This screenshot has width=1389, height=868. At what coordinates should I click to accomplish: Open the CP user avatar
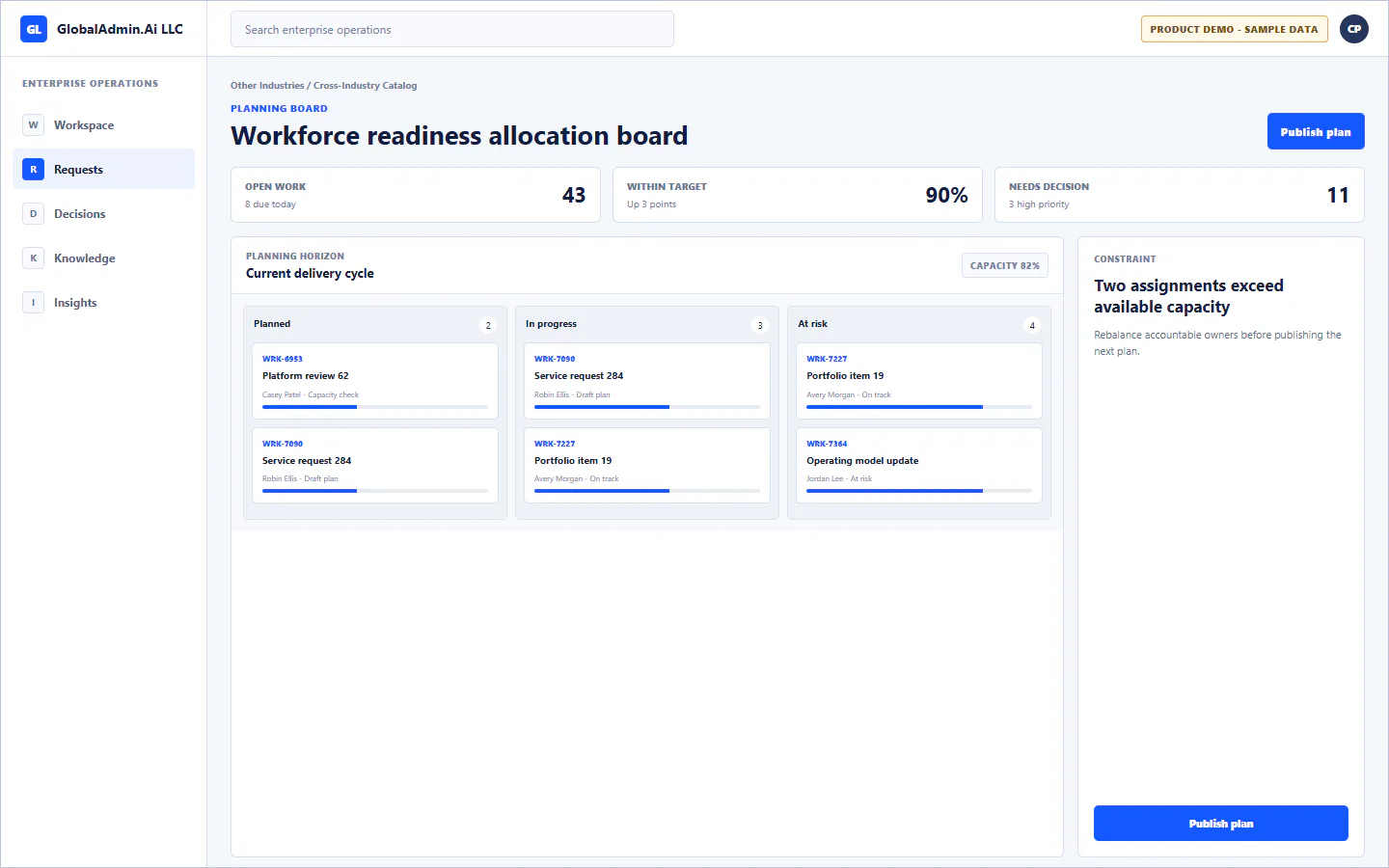click(x=1354, y=29)
